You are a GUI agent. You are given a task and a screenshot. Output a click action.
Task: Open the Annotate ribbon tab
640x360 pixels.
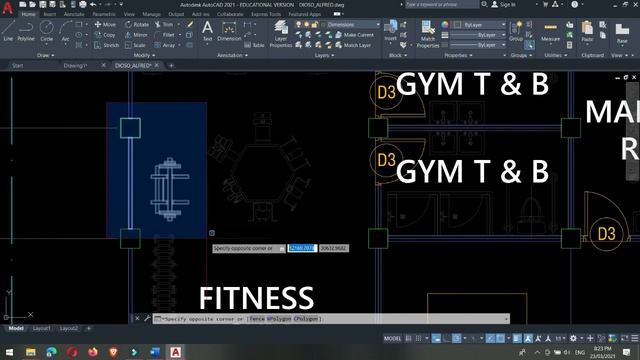click(74, 14)
